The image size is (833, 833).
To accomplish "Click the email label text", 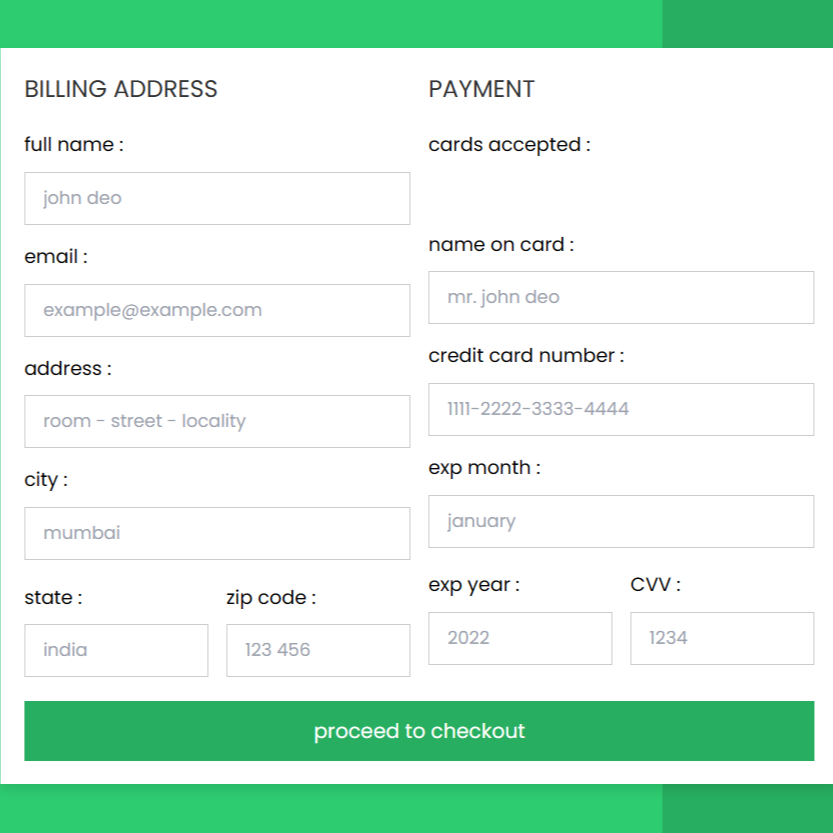I will click(56, 257).
